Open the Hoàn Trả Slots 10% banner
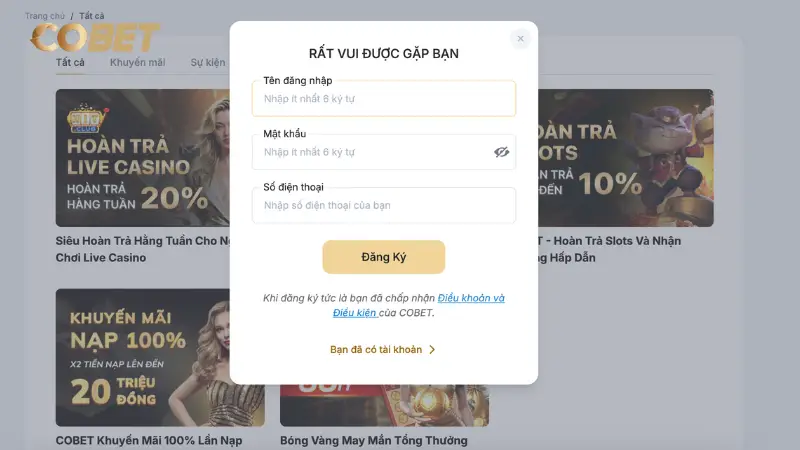Screen dimensions: 800x450 pos(626,158)
